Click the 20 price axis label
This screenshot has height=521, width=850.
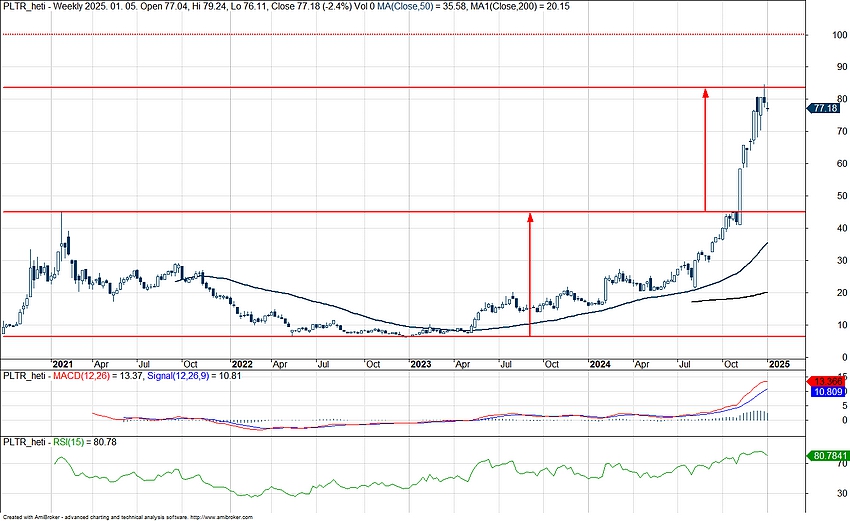(x=842, y=293)
